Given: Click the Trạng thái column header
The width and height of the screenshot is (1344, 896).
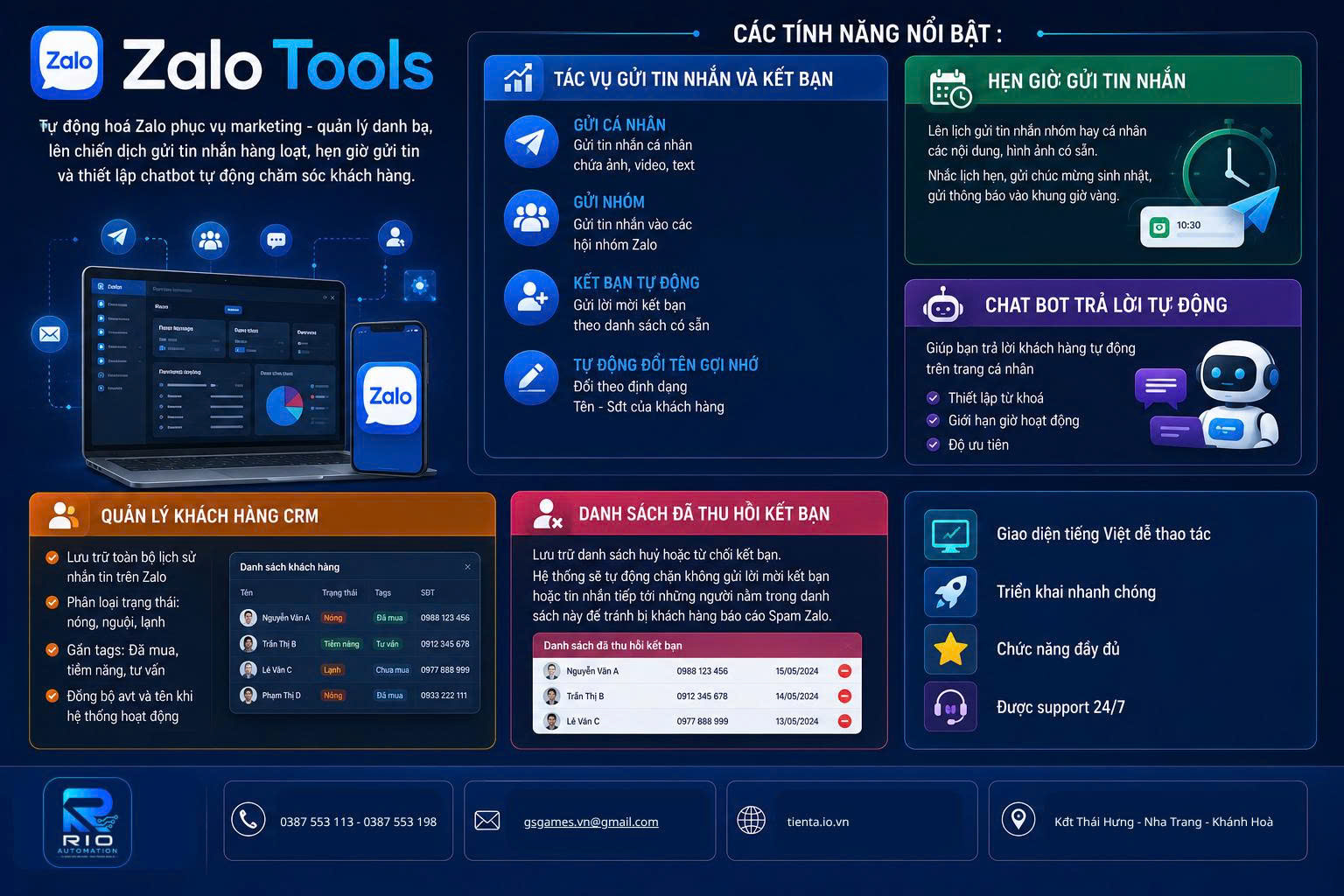Looking at the screenshot, I should [339, 592].
